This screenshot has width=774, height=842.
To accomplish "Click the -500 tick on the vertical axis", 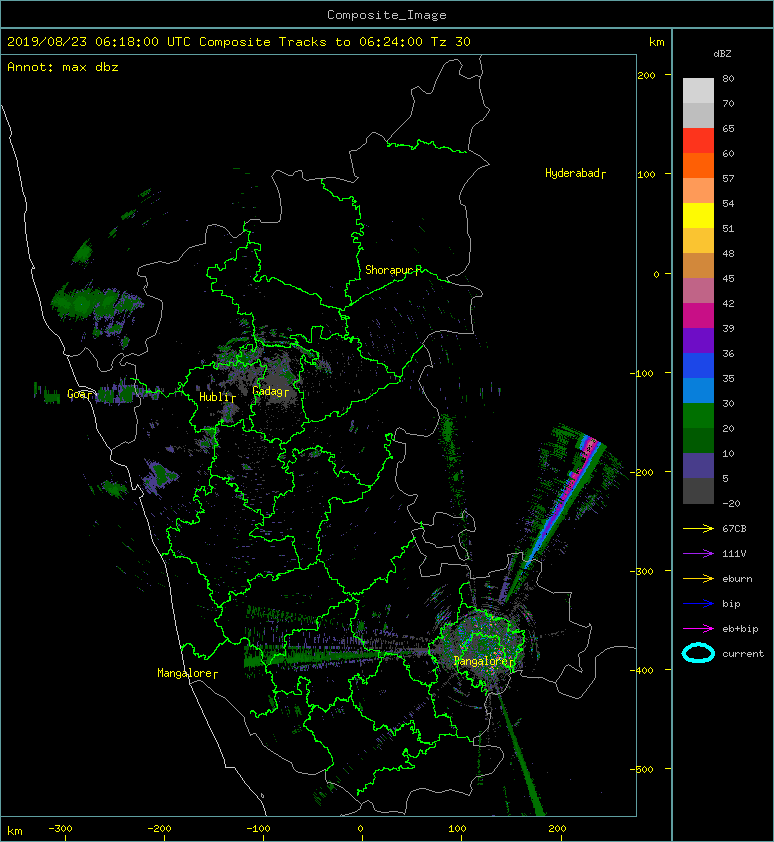I will pos(641,770).
